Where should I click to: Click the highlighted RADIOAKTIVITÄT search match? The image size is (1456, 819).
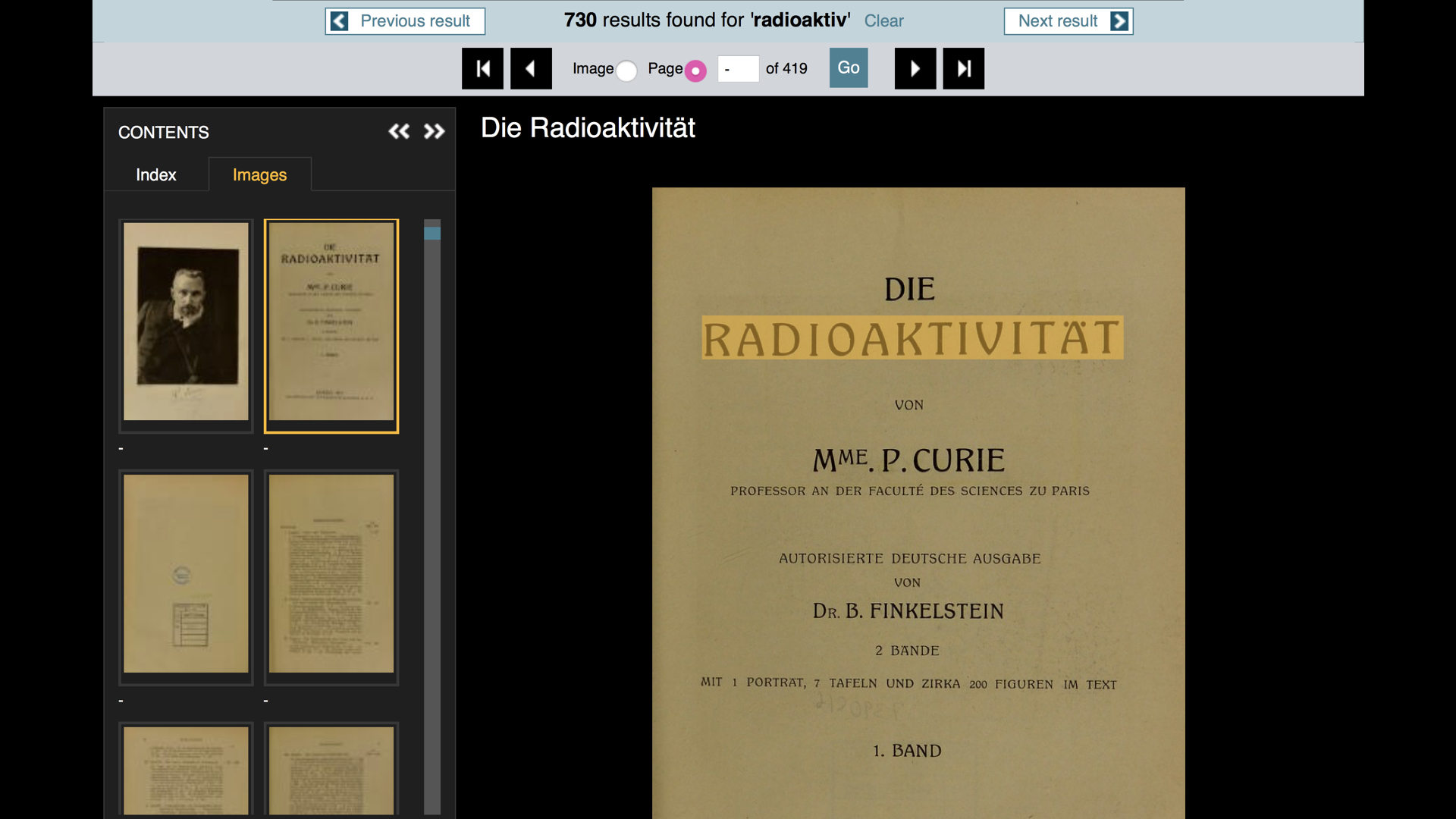(912, 338)
